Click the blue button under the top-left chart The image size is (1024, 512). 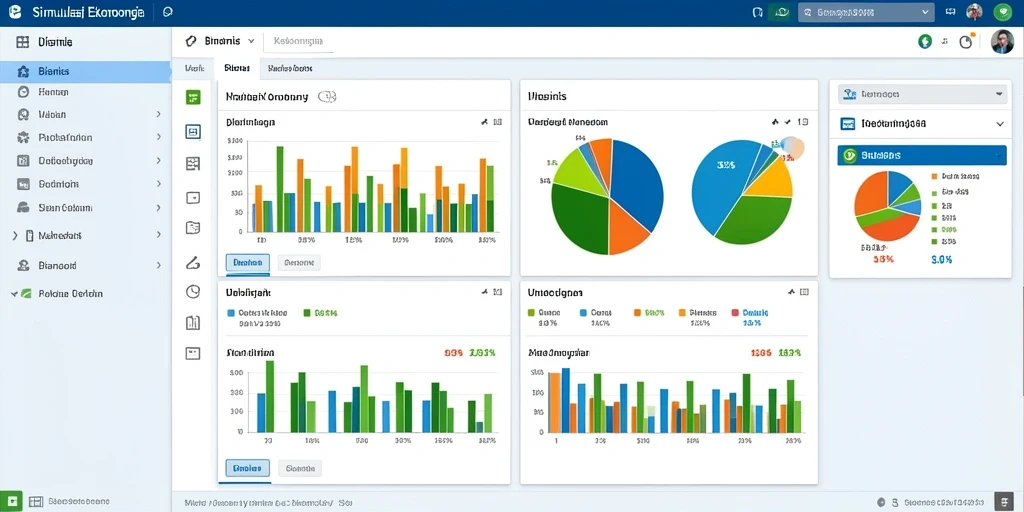pyautogui.click(x=248, y=263)
